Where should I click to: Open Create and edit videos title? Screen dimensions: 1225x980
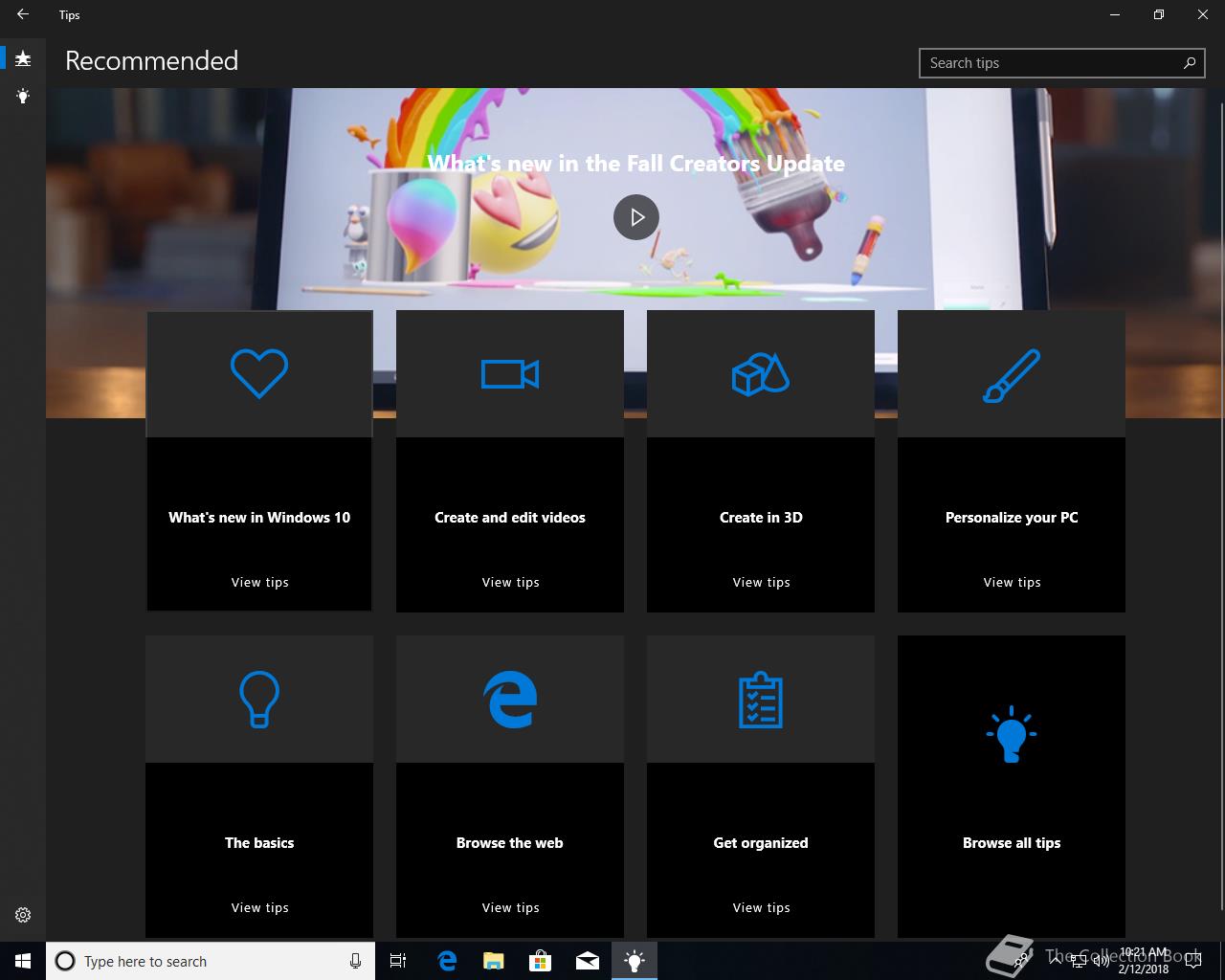(510, 518)
